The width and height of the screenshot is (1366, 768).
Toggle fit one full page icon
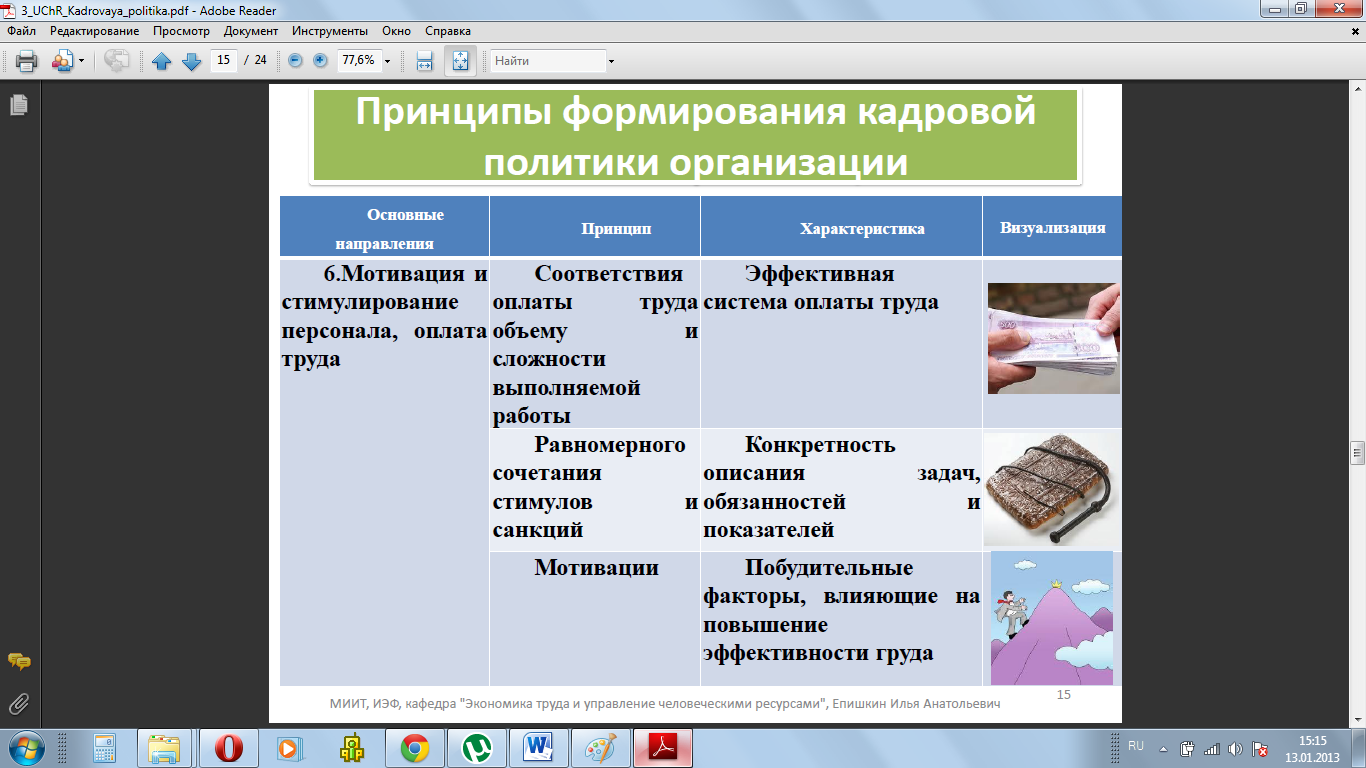(460, 61)
